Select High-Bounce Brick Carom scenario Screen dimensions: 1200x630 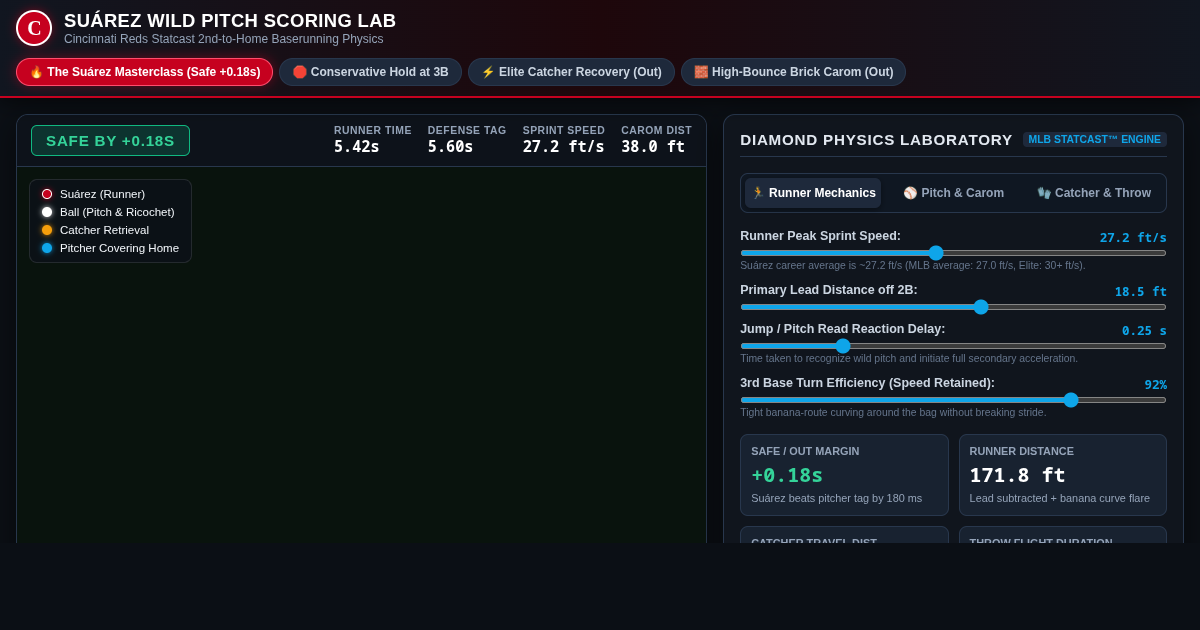click(x=793, y=72)
